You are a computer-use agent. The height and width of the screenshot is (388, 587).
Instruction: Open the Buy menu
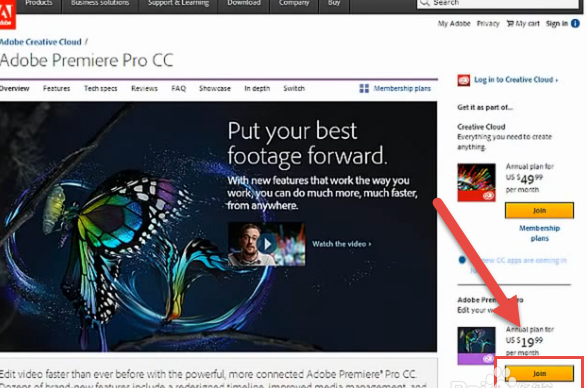tap(334, 4)
